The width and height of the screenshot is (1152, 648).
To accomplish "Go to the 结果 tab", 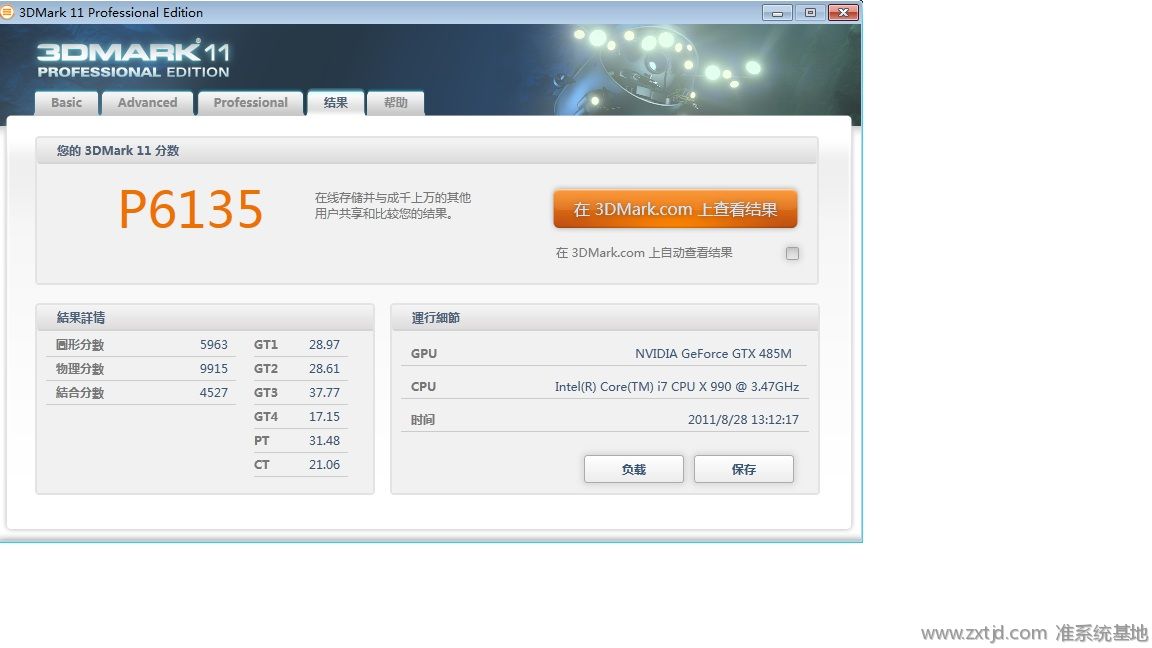I will pyautogui.click(x=335, y=103).
